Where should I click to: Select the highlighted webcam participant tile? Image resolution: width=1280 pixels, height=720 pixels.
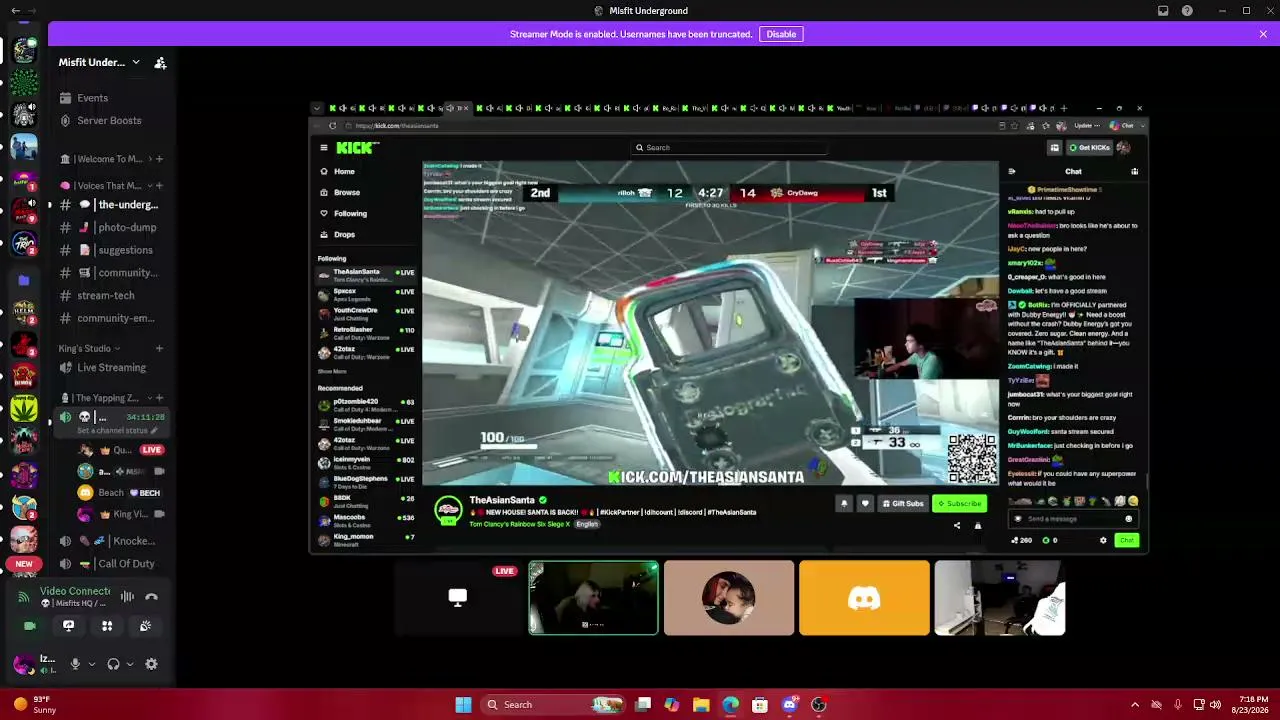pyautogui.click(x=593, y=598)
